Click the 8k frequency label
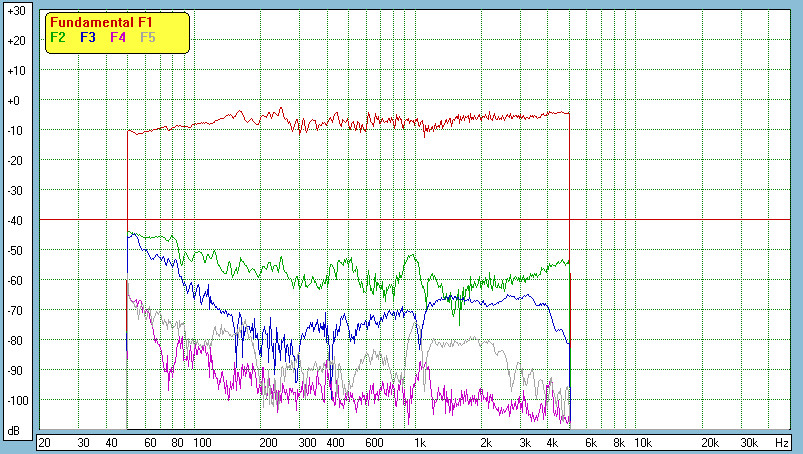The height and width of the screenshot is (454, 803). (x=619, y=443)
